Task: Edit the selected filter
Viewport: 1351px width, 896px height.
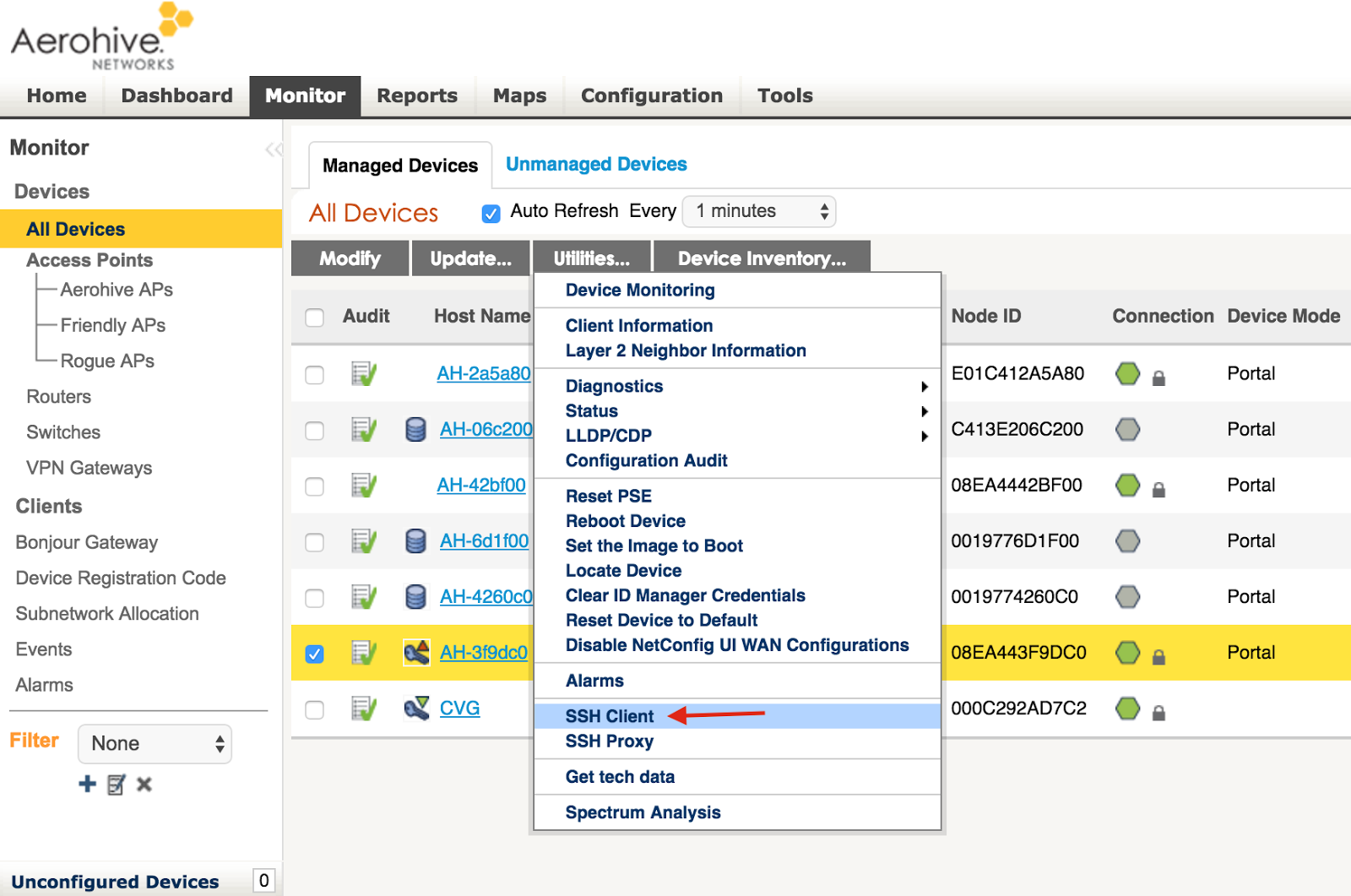Action: [117, 785]
